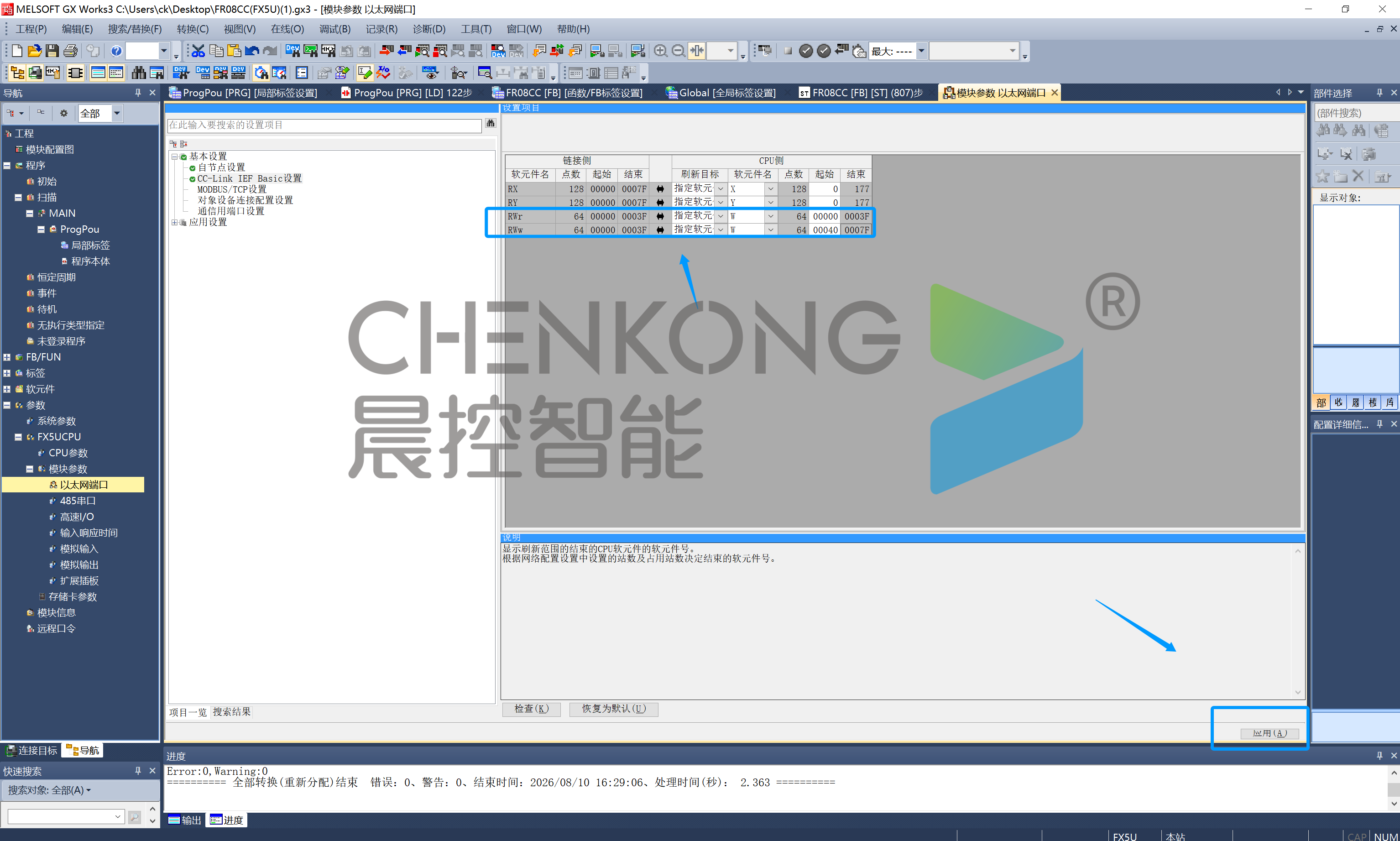1400x841 pixels.
Task: Open the RWw row 刷新目标 dropdown
Action: pyautogui.click(x=721, y=230)
